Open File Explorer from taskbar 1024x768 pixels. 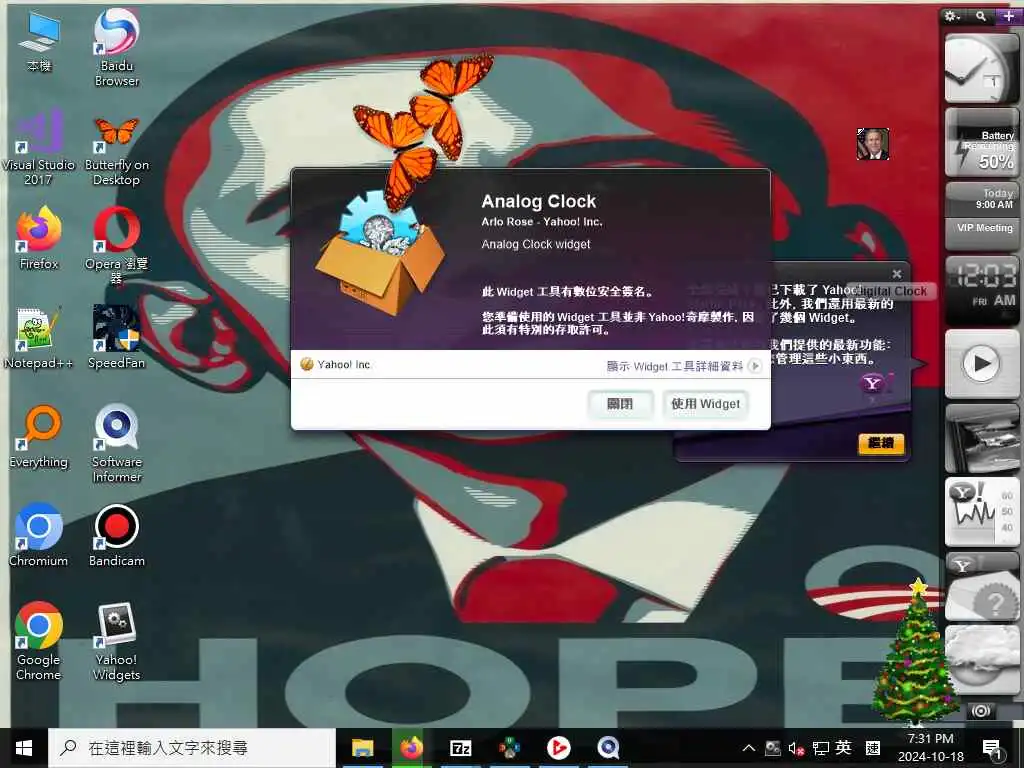[x=362, y=748]
